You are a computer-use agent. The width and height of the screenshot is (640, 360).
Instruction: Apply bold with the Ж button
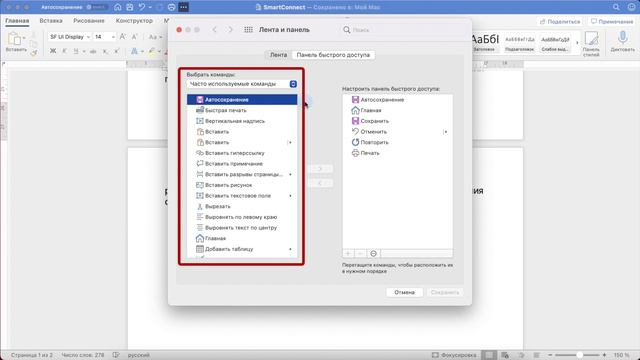53,51
